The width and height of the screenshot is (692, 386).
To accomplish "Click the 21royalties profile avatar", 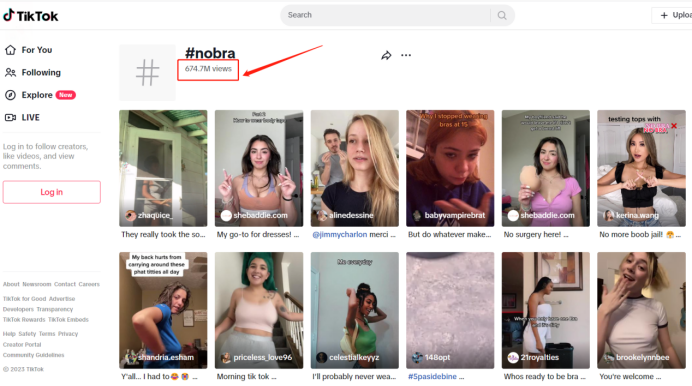I will tap(513, 357).
